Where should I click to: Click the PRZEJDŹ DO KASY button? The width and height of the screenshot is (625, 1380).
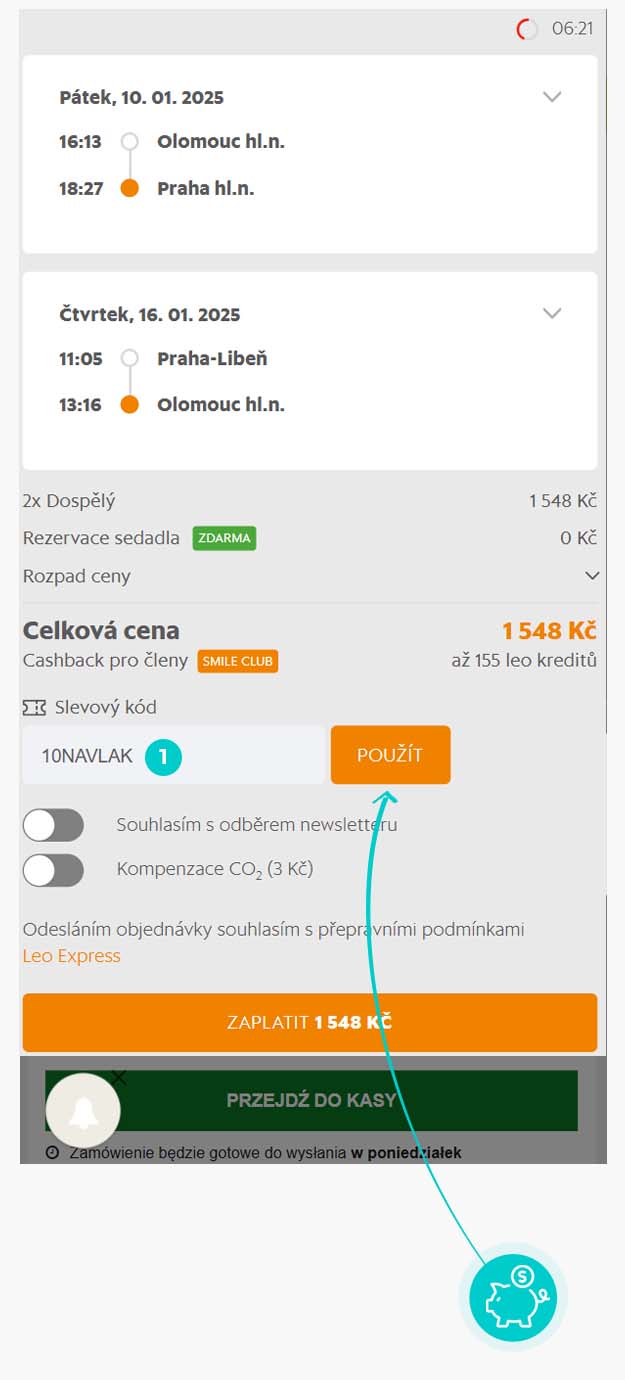[311, 1100]
